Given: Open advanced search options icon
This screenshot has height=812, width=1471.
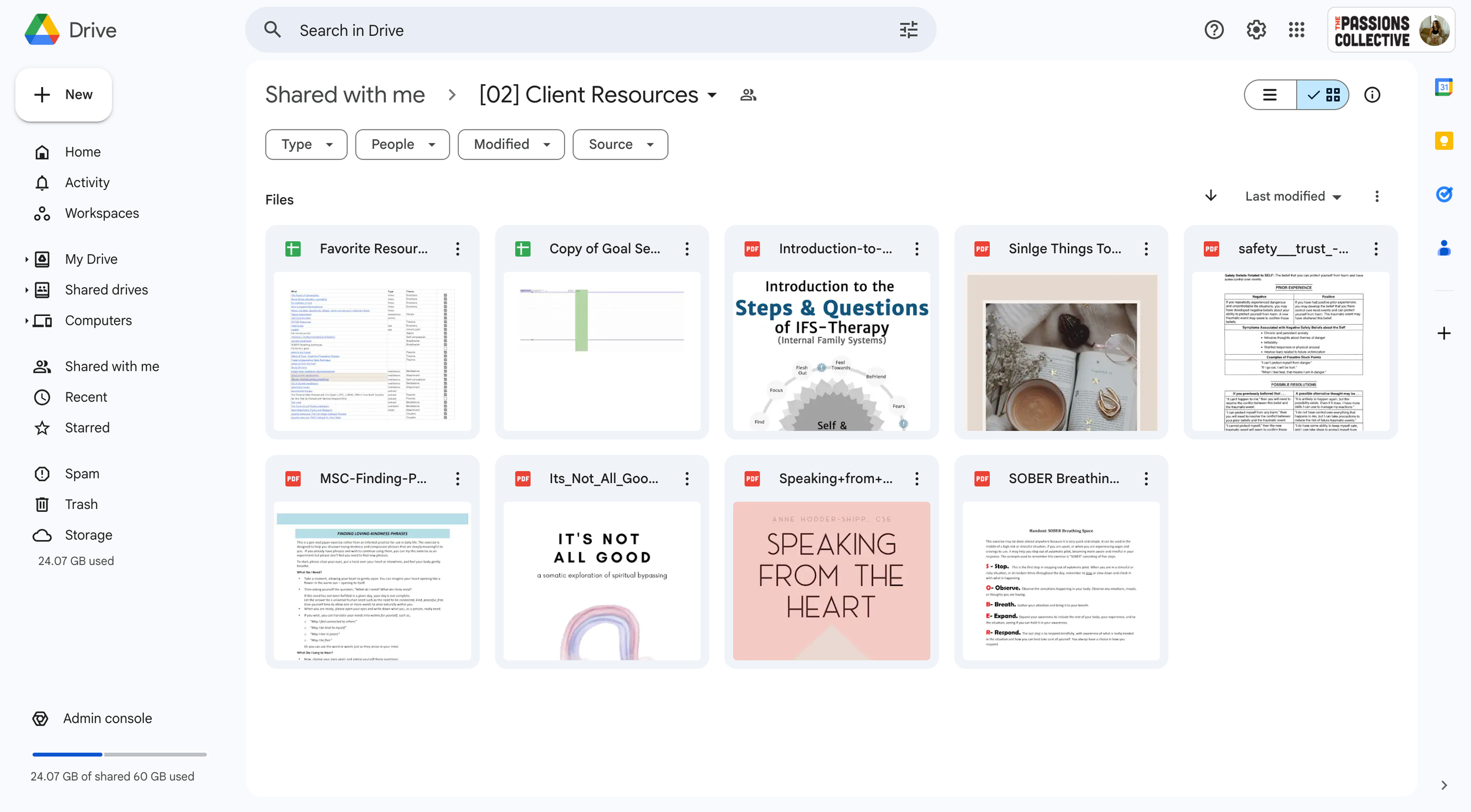Looking at the screenshot, I should pyautogui.click(x=908, y=30).
